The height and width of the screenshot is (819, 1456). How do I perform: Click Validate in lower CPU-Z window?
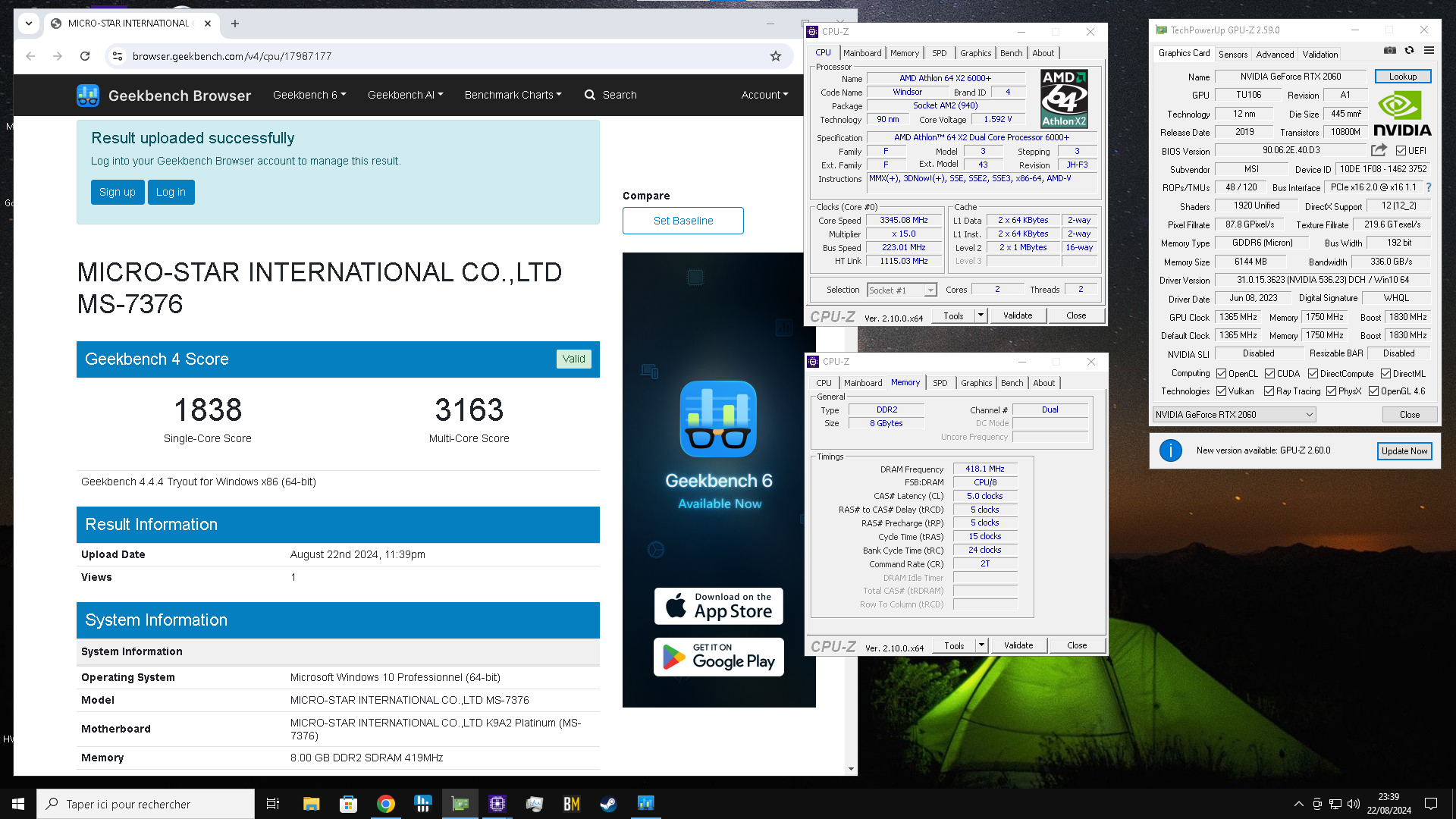(1018, 645)
